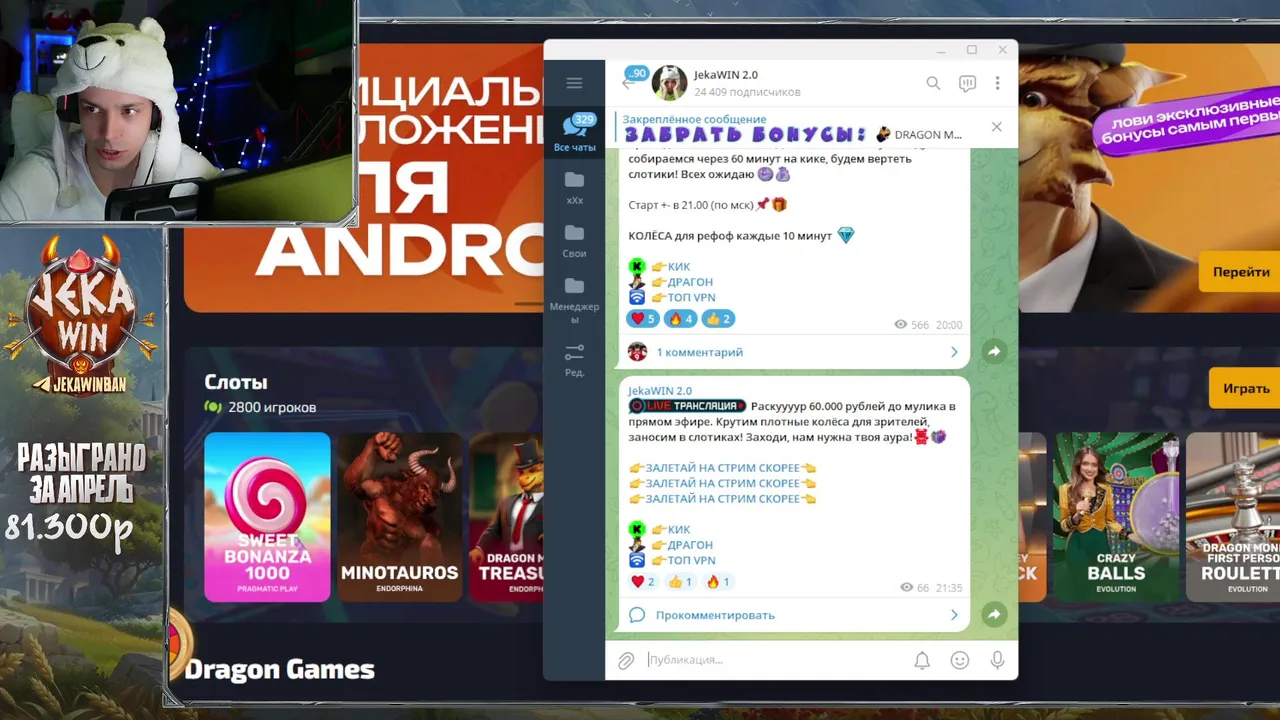1280x720 pixels.
Task: Open Dragon Money Roulette game tile
Action: (1233, 517)
